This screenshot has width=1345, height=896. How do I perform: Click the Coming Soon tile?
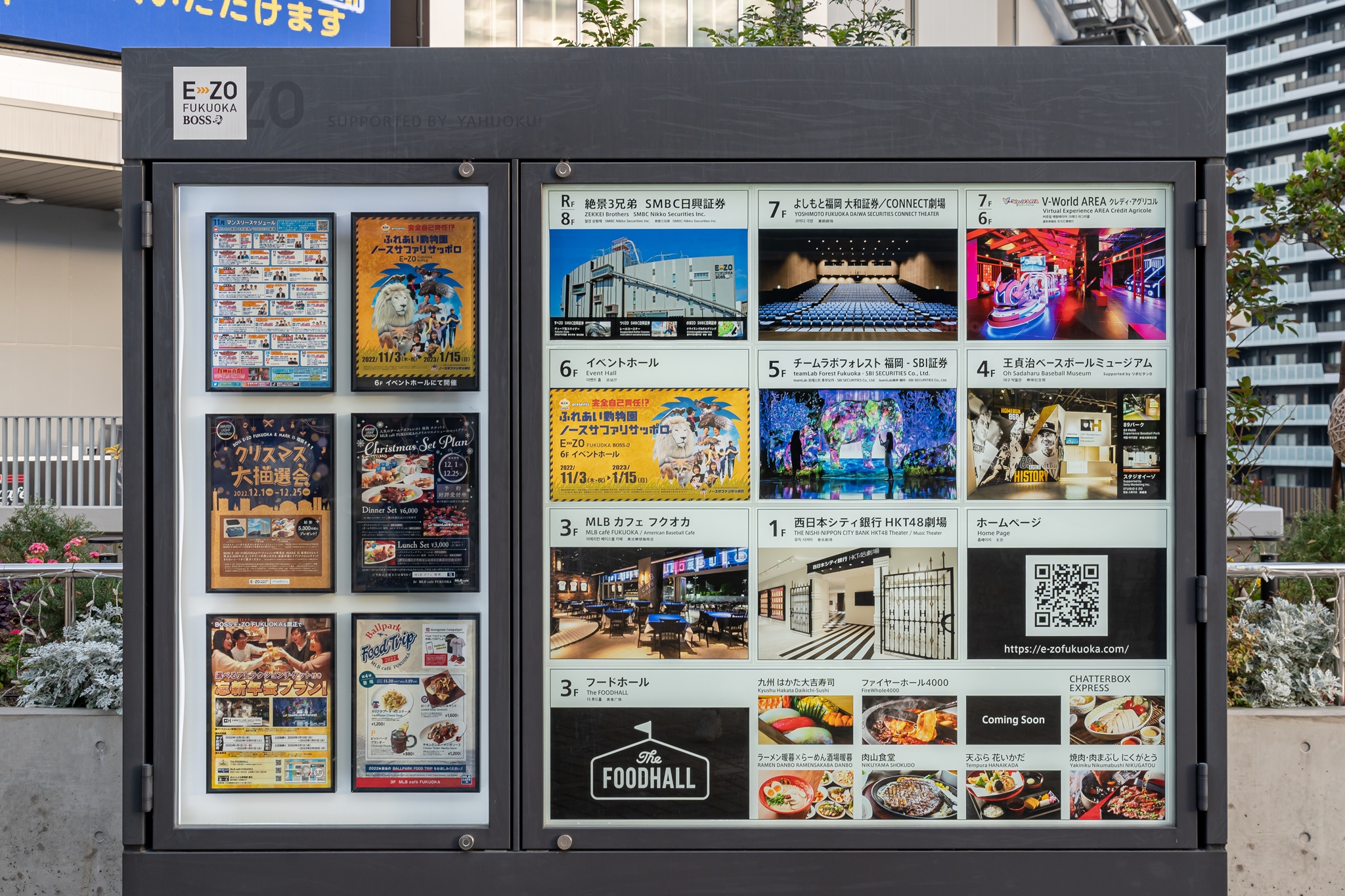click(x=1013, y=720)
